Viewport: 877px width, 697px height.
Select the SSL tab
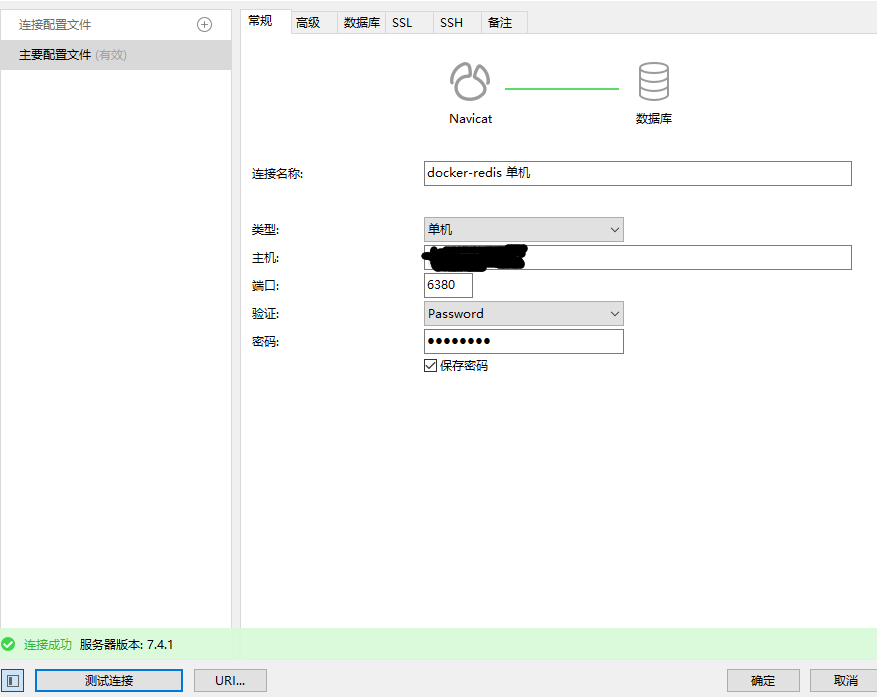click(402, 22)
